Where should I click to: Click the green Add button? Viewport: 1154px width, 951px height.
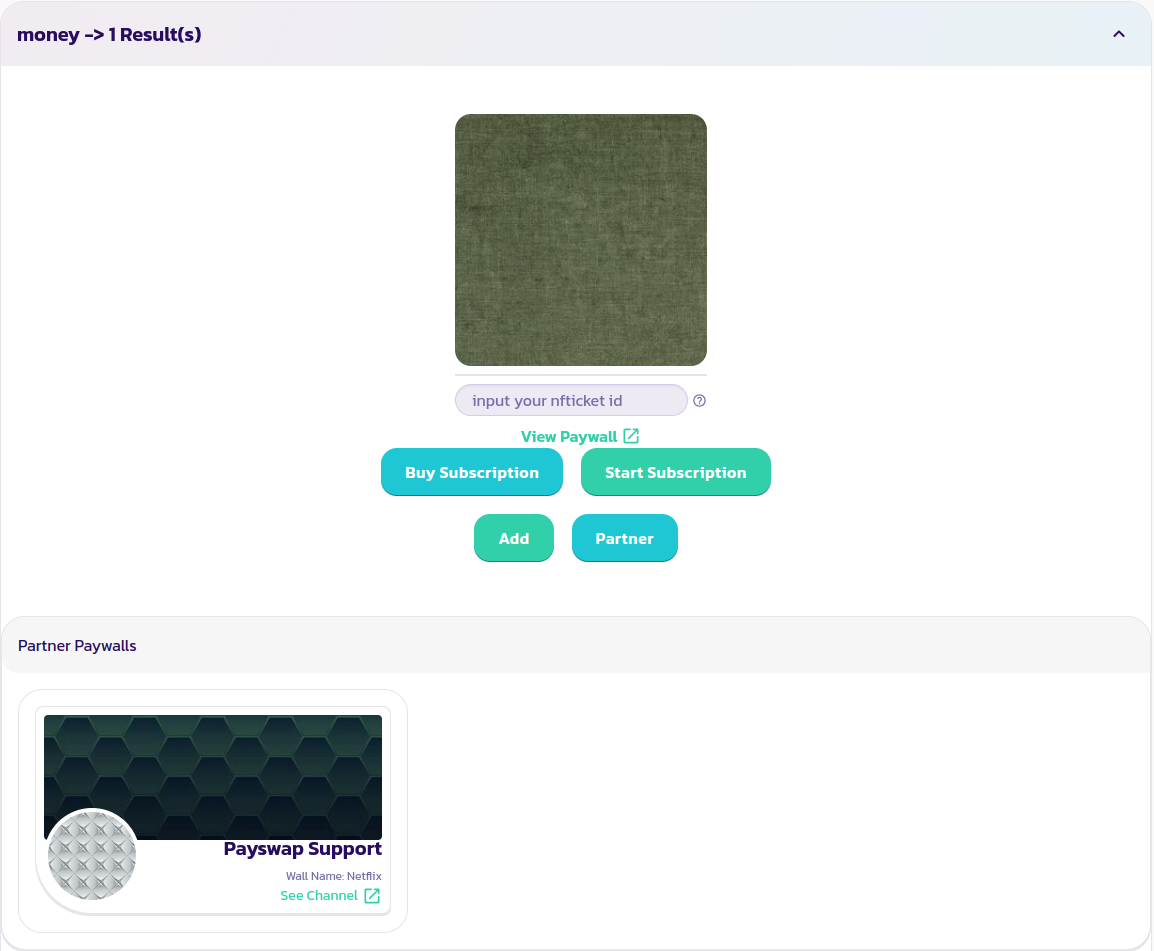[x=513, y=538]
